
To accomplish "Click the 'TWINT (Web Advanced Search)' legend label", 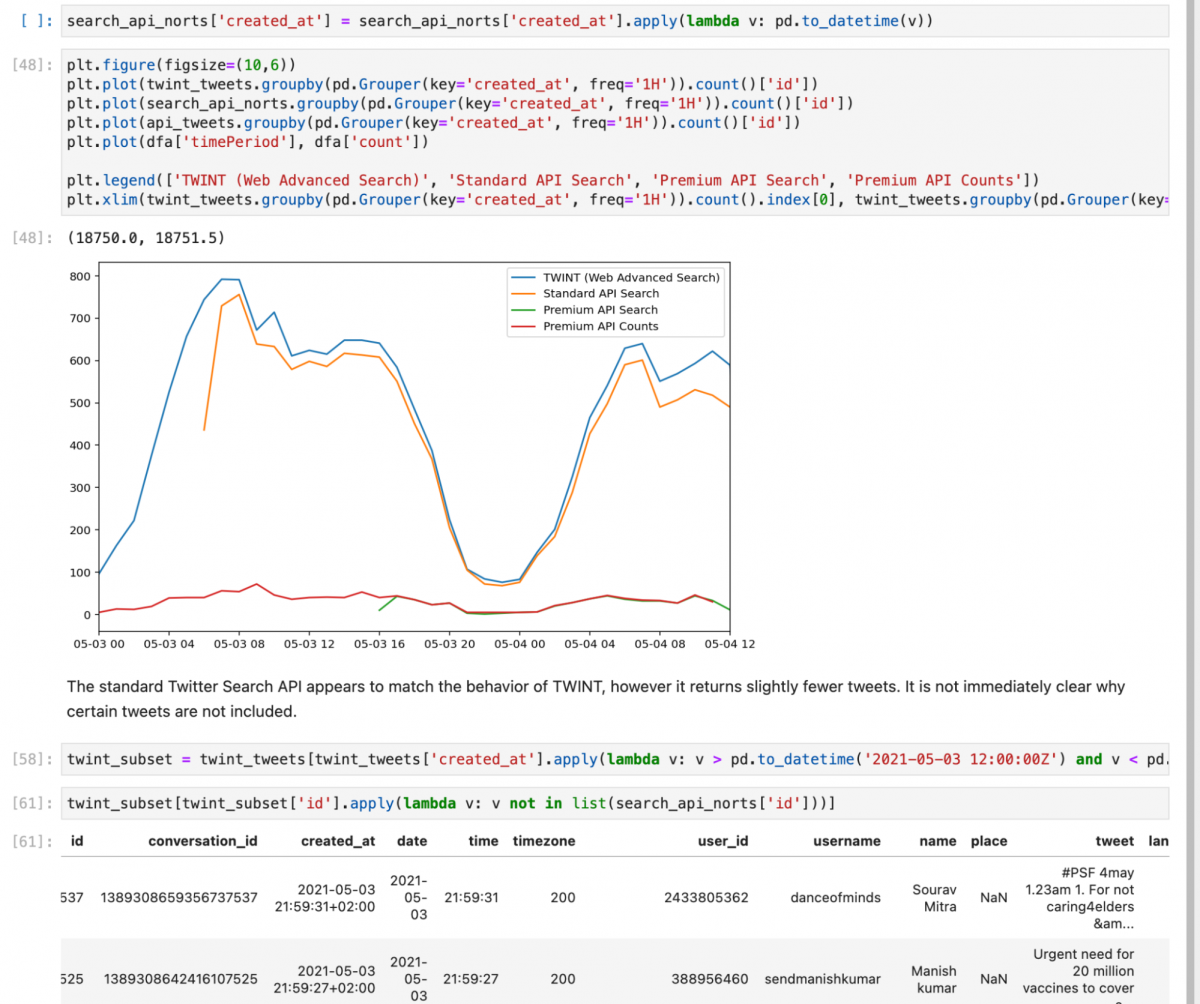I will tap(631, 277).
